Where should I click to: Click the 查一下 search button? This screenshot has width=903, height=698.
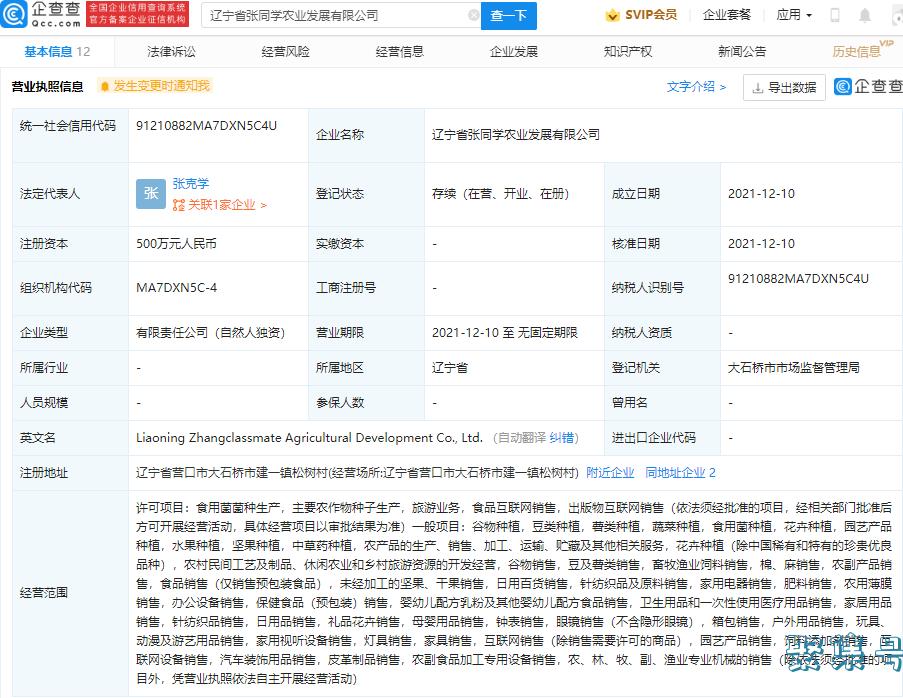coord(509,16)
